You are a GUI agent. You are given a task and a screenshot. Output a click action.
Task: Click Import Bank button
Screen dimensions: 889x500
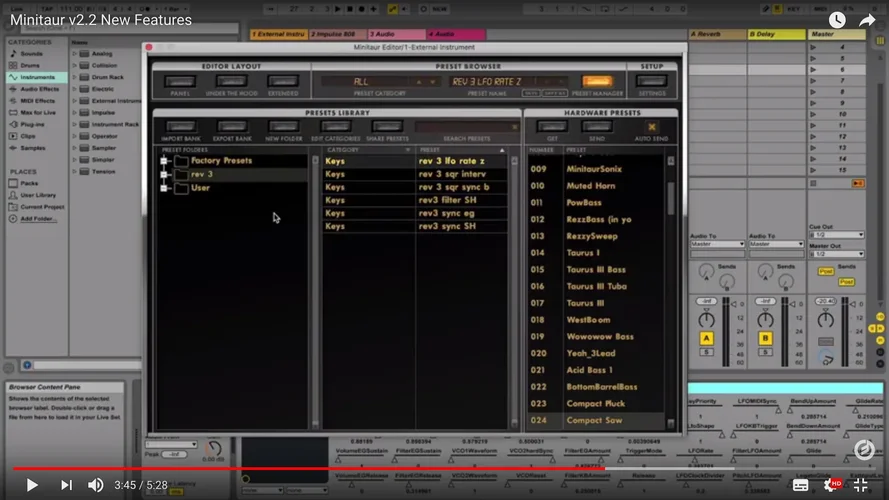click(x=181, y=126)
